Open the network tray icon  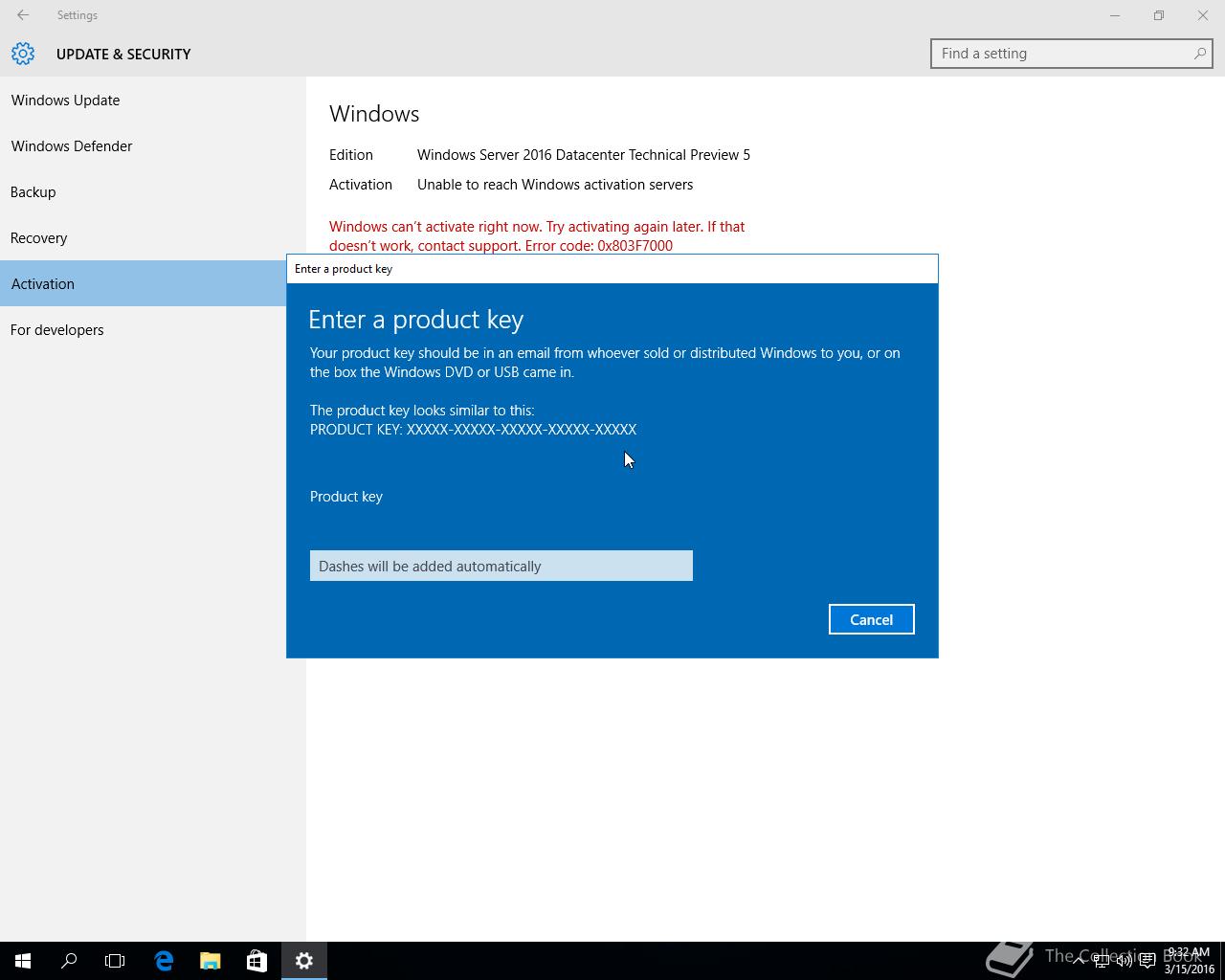click(x=1102, y=961)
